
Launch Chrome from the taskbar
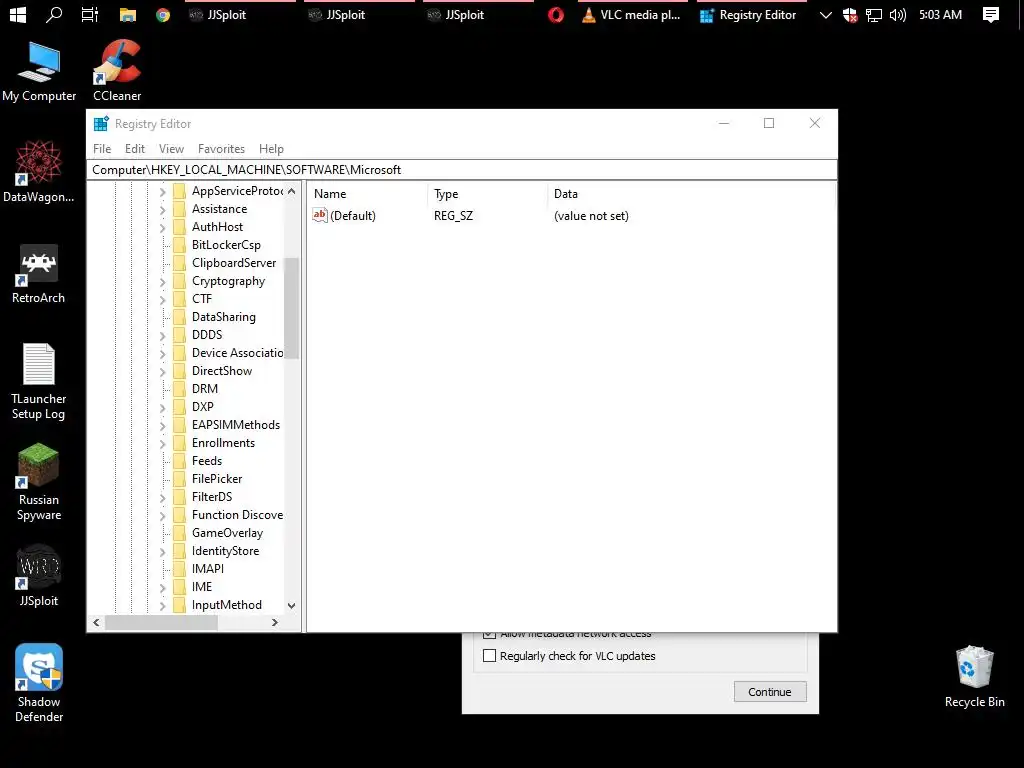tap(163, 15)
